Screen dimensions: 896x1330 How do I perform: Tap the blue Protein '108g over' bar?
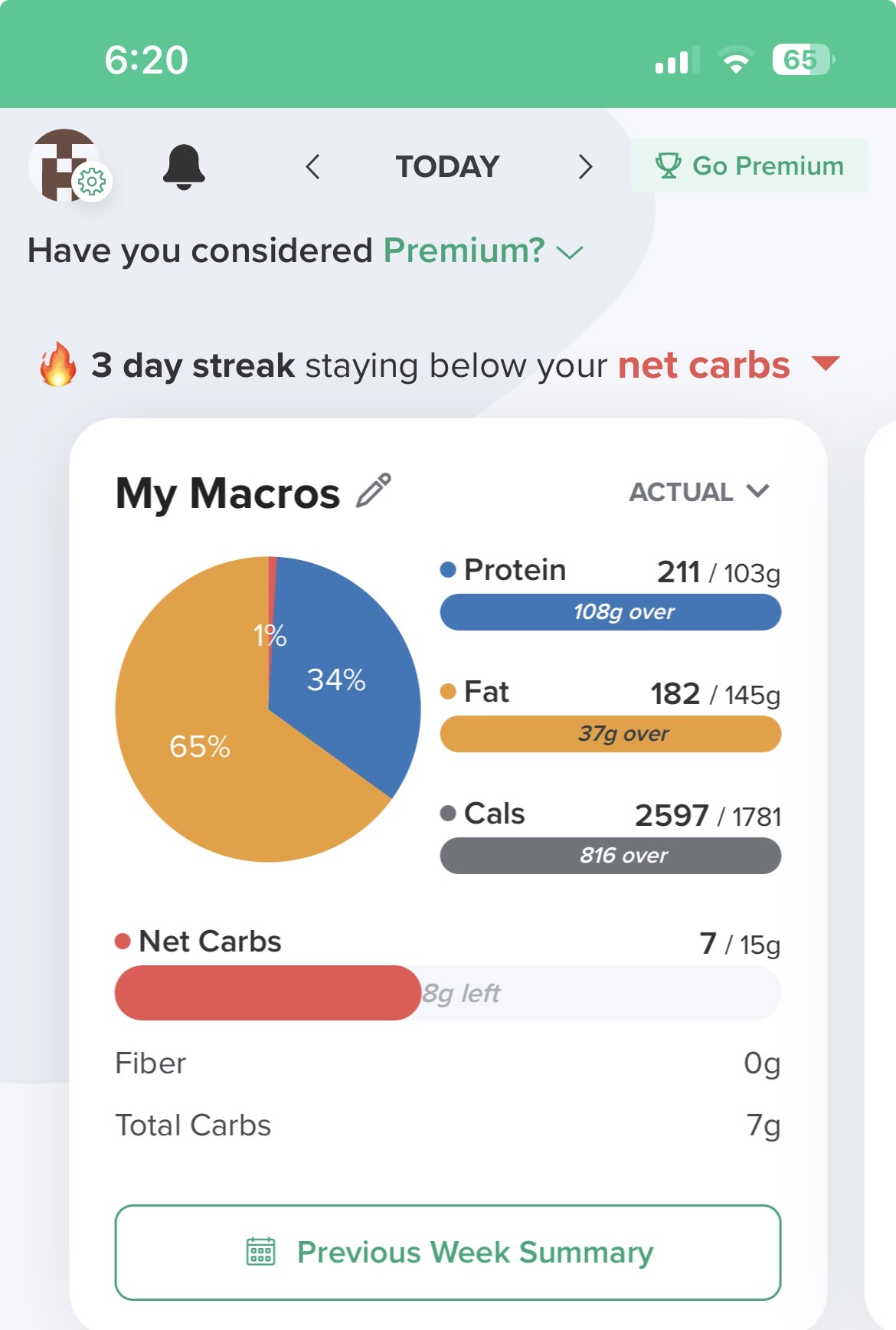tap(610, 612)
